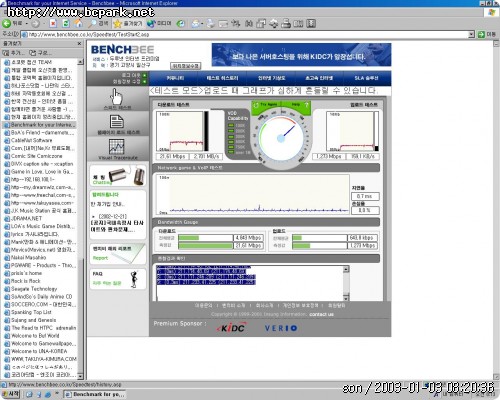Open Media via the globe icon

tap(151, 23)
